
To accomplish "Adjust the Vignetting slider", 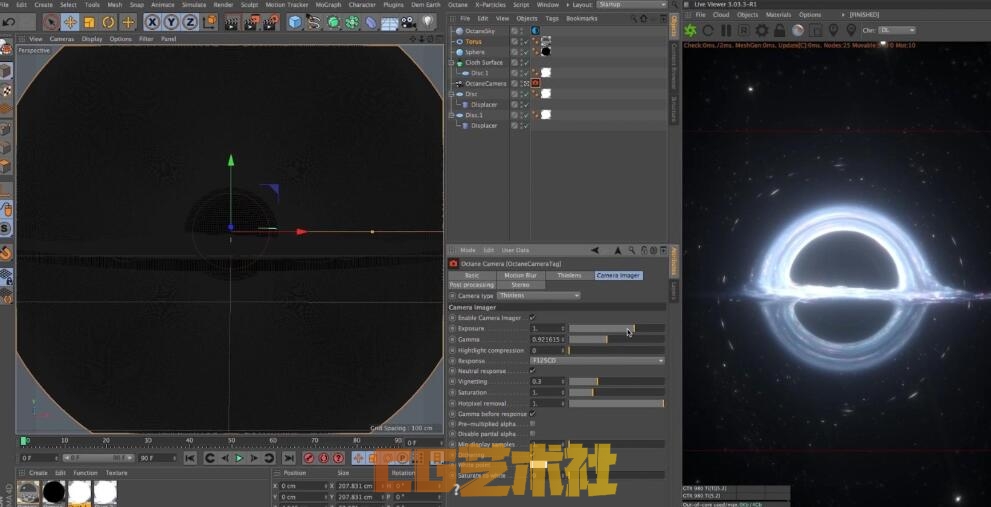I will point(616,382).
